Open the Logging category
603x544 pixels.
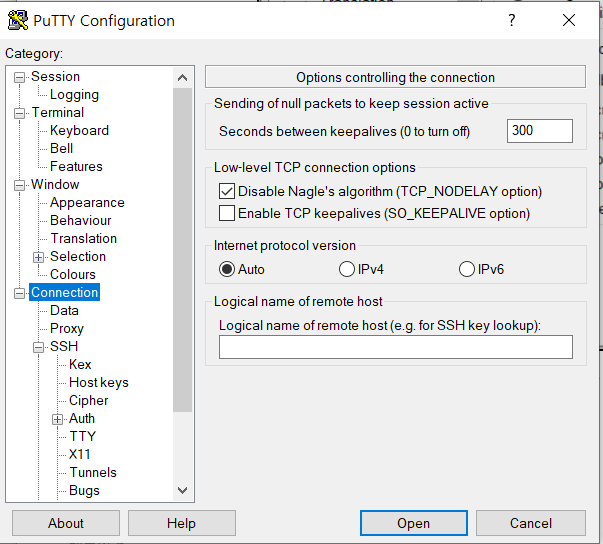[x=74, y=95]
